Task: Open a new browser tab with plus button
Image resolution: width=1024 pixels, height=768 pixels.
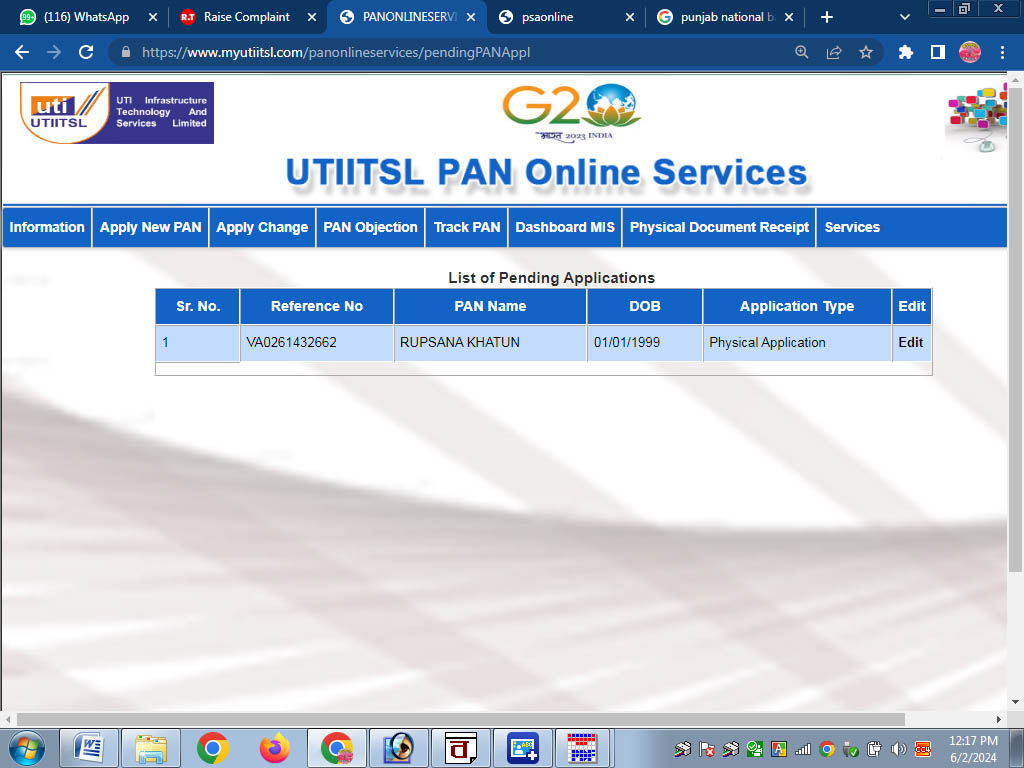Action: pyautogui.click(x=826, y=17)
